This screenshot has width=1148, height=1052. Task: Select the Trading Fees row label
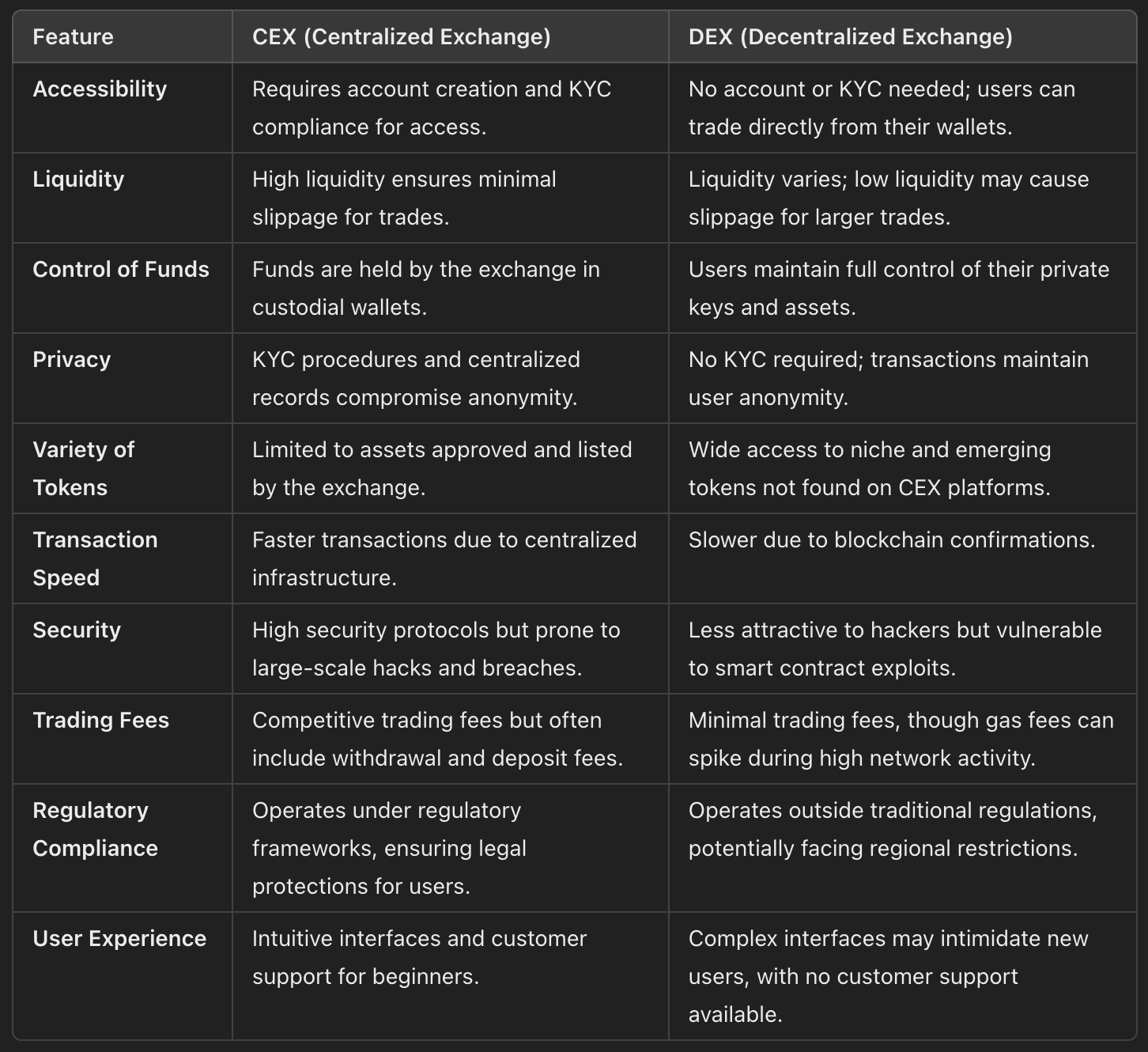(100, 721)
